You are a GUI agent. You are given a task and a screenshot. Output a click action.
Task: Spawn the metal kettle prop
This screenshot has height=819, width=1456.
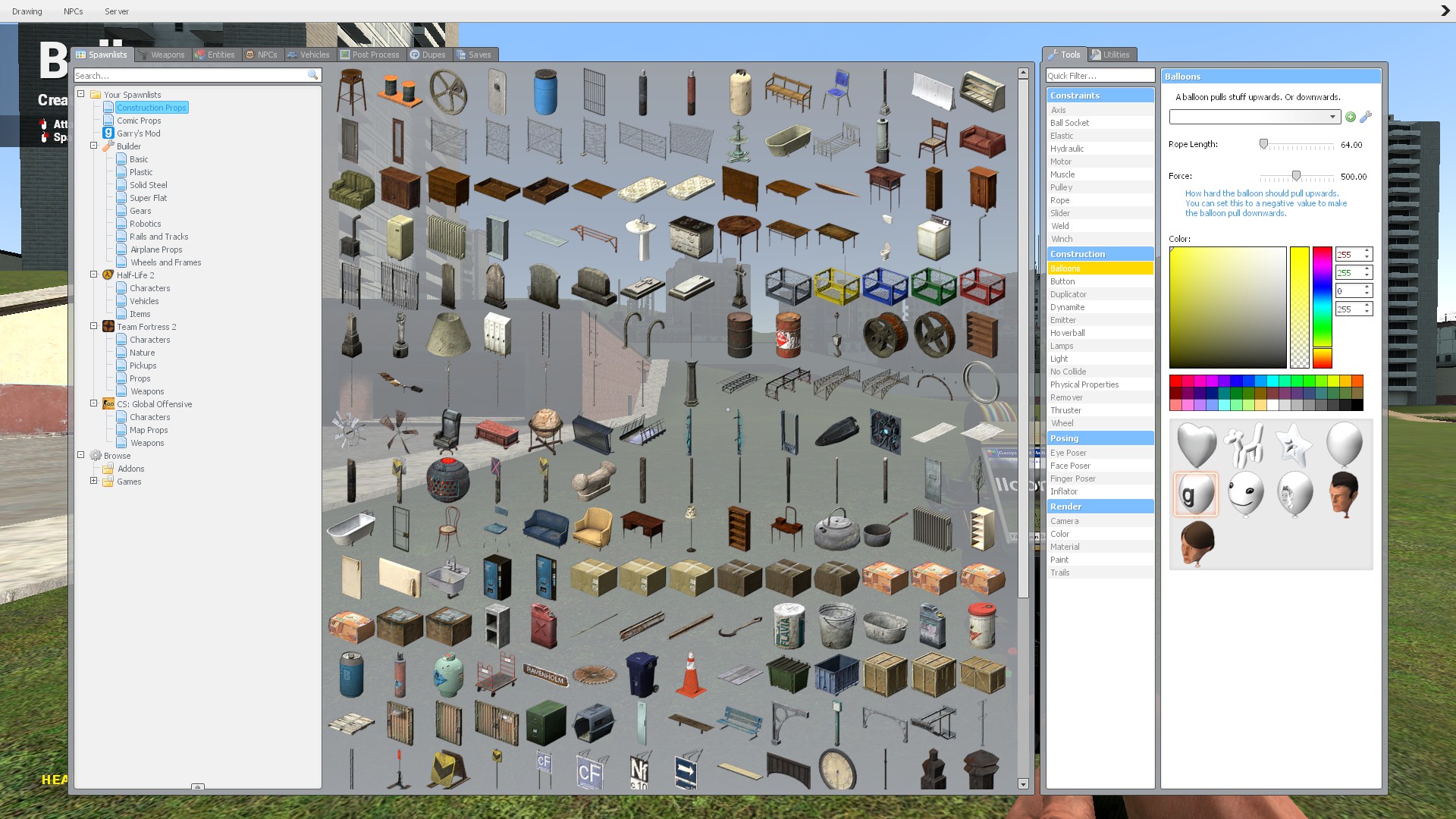tap(836, 529)
